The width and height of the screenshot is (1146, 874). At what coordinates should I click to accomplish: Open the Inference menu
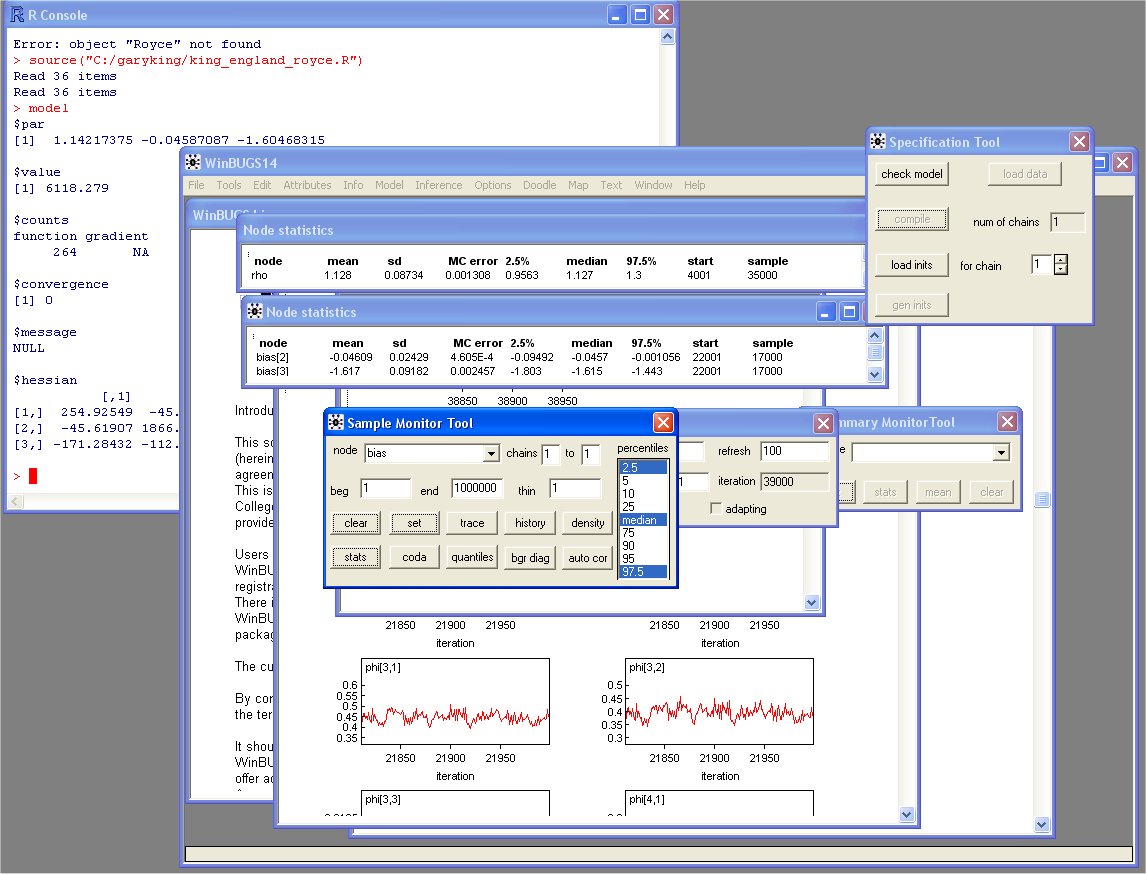click(x=438, y=185)
